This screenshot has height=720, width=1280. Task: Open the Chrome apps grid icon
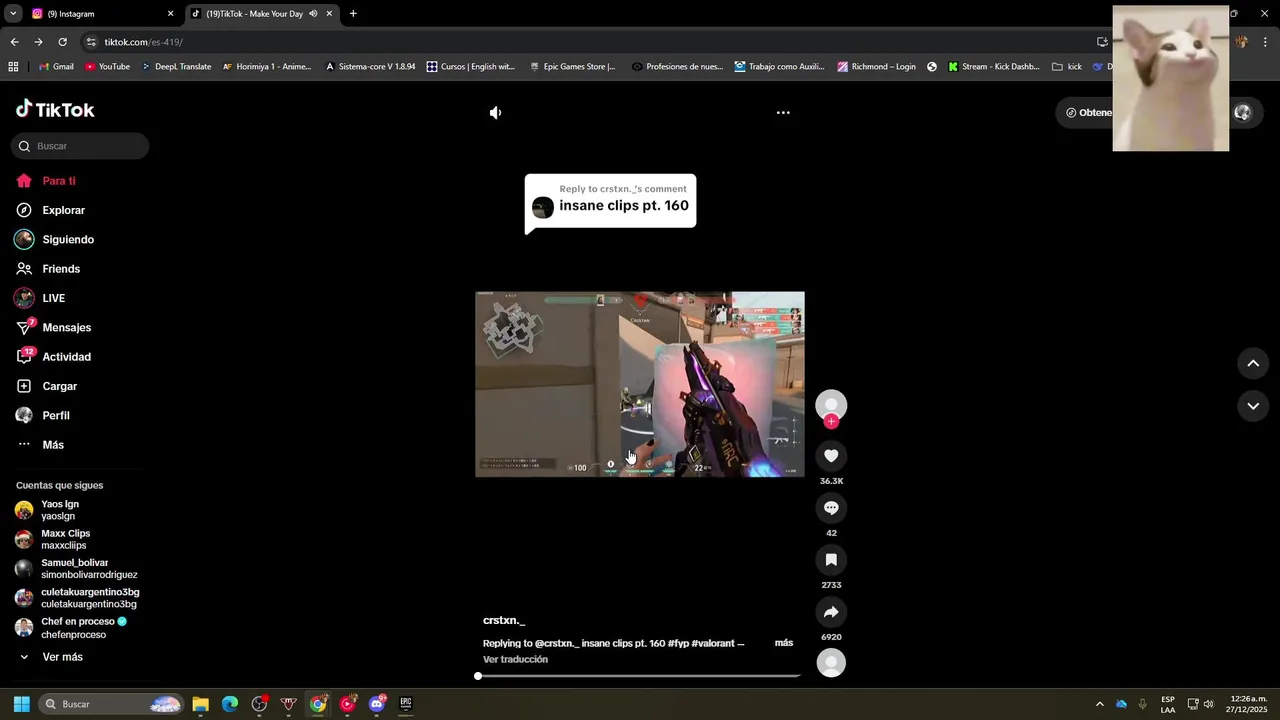13,67
